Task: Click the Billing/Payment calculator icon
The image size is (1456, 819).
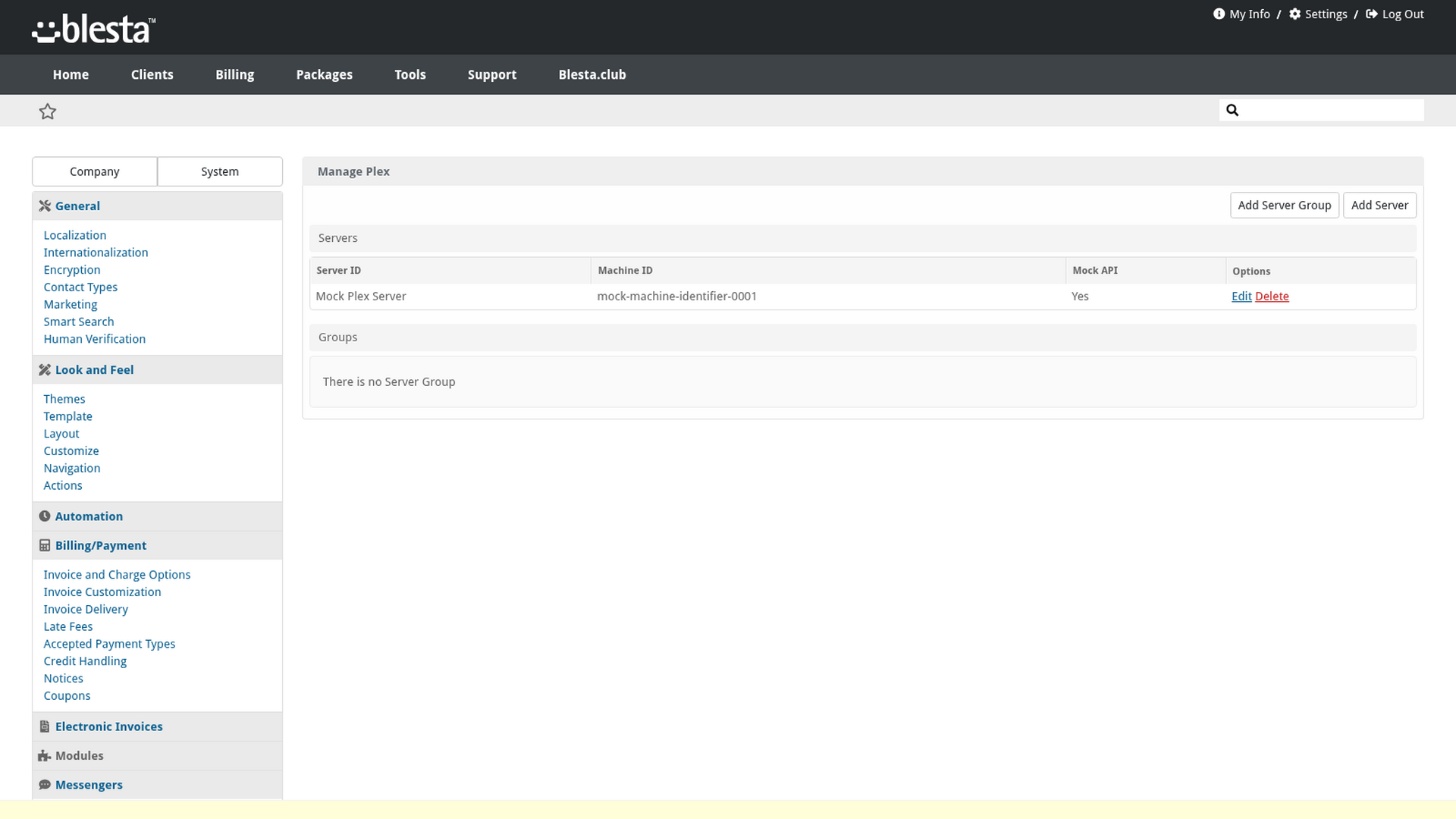Action: [45, 545]
